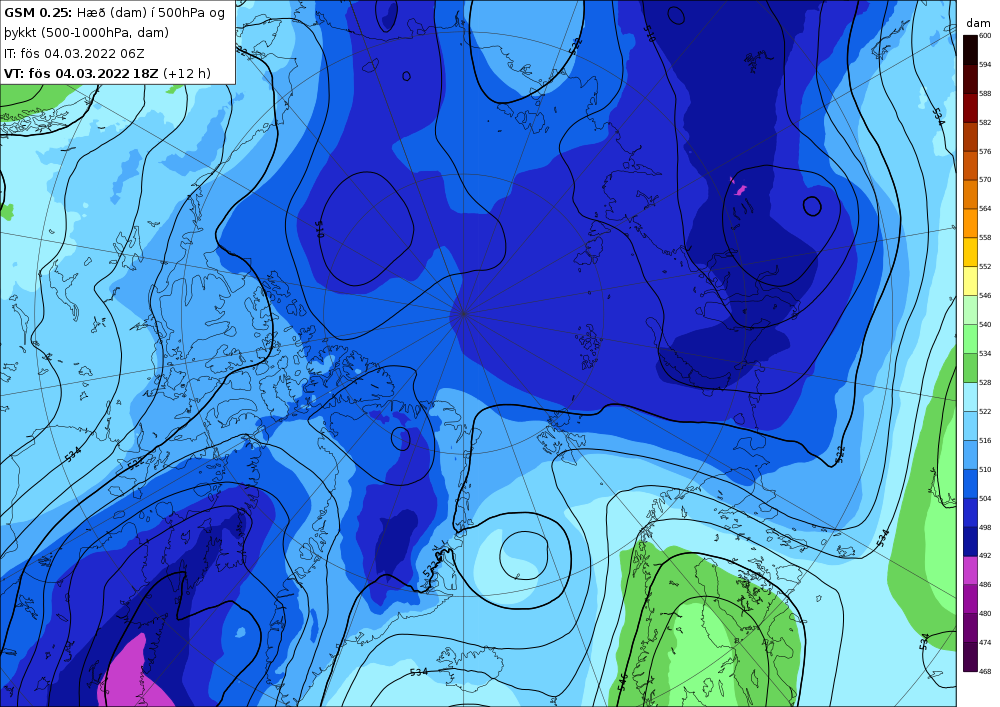Image resolution: width=1000 pixels, height=707 pixels.
Task: Pick the pale yellow legend swatch between 546 and 552
Action: click(970, 281)
